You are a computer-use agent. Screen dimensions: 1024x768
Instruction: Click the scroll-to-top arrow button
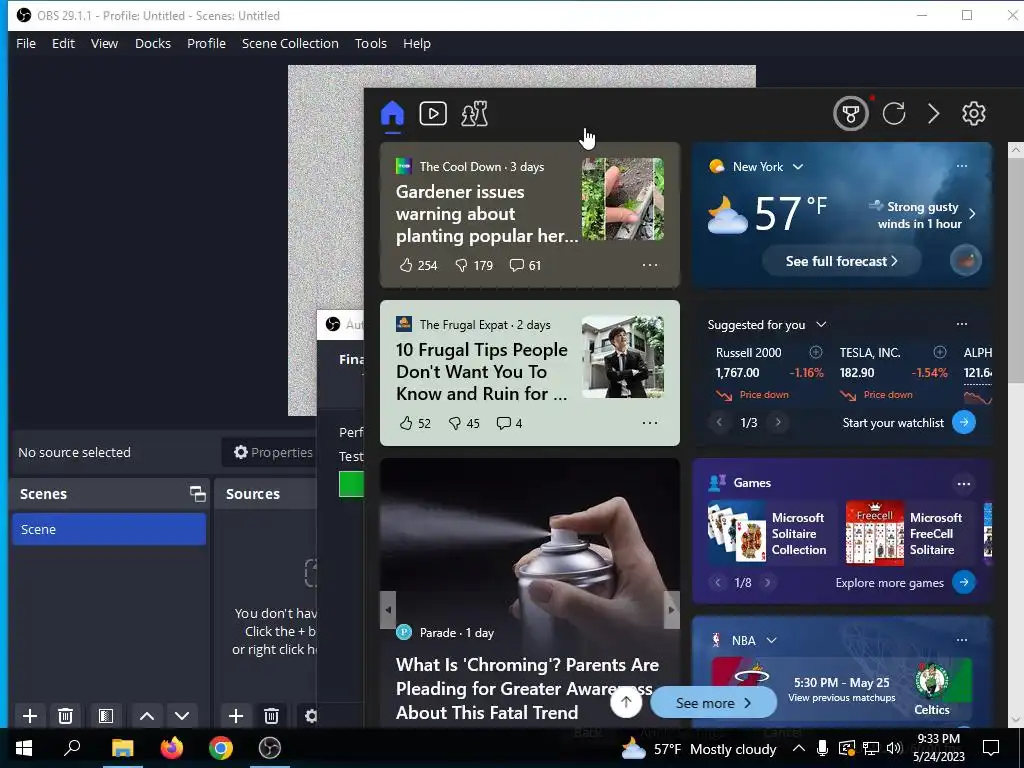626,703
